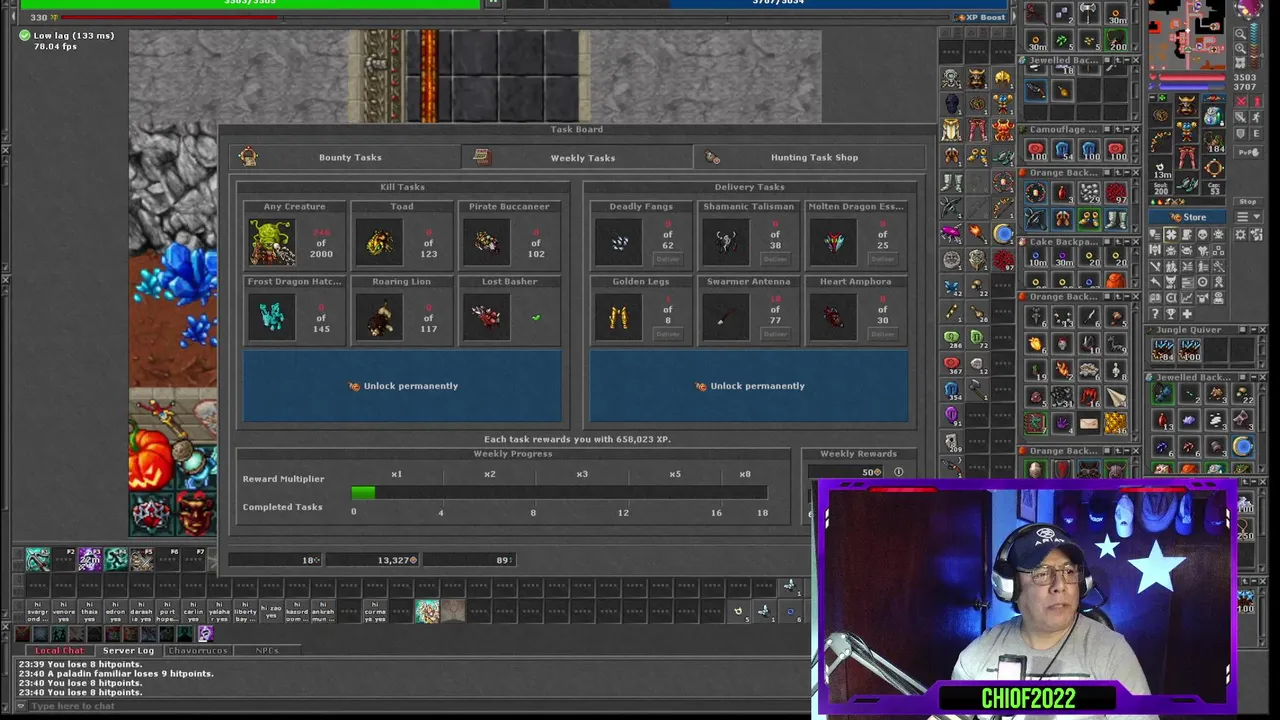
Task: Toggle the PvP mode button
Action: pyautogui.click(x=1248, y=152)
